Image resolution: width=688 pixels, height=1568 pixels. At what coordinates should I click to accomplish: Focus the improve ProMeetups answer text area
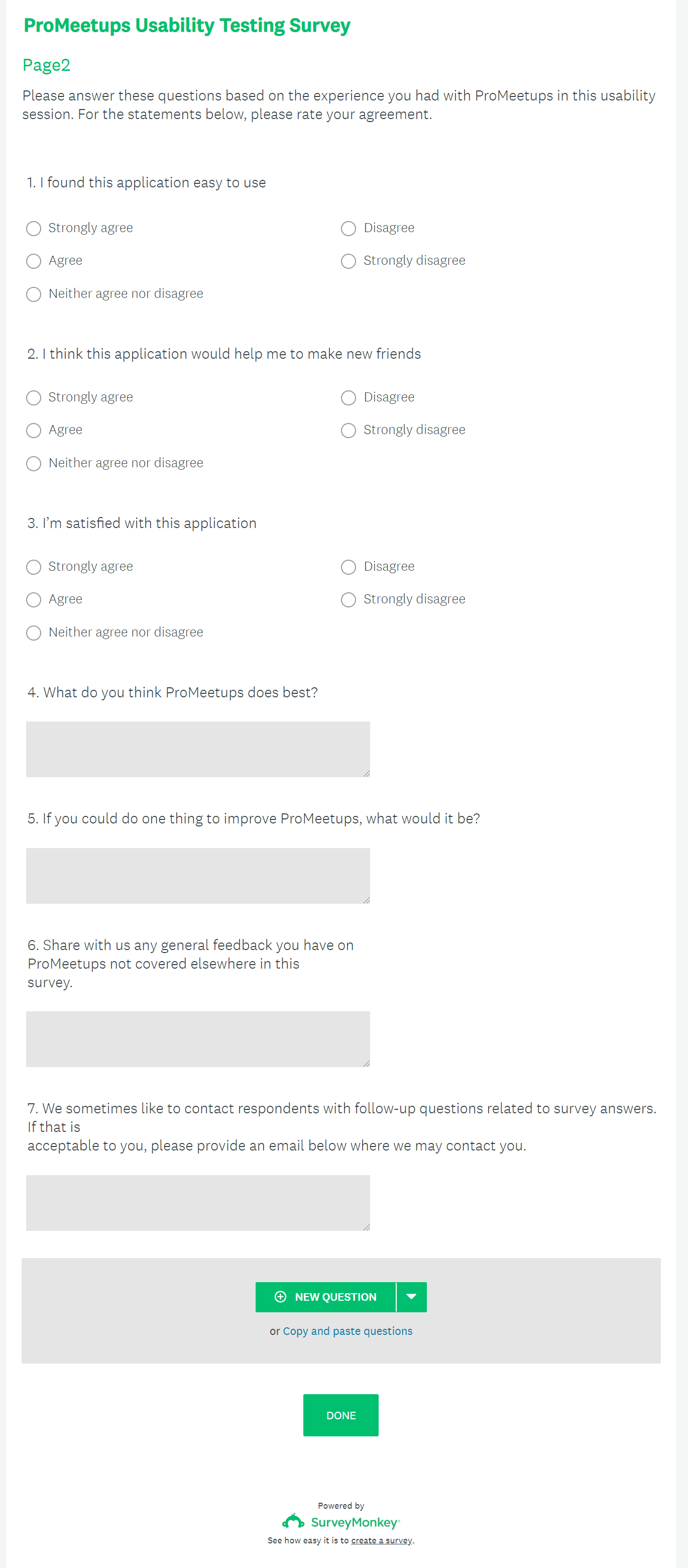tap(198, 875)
